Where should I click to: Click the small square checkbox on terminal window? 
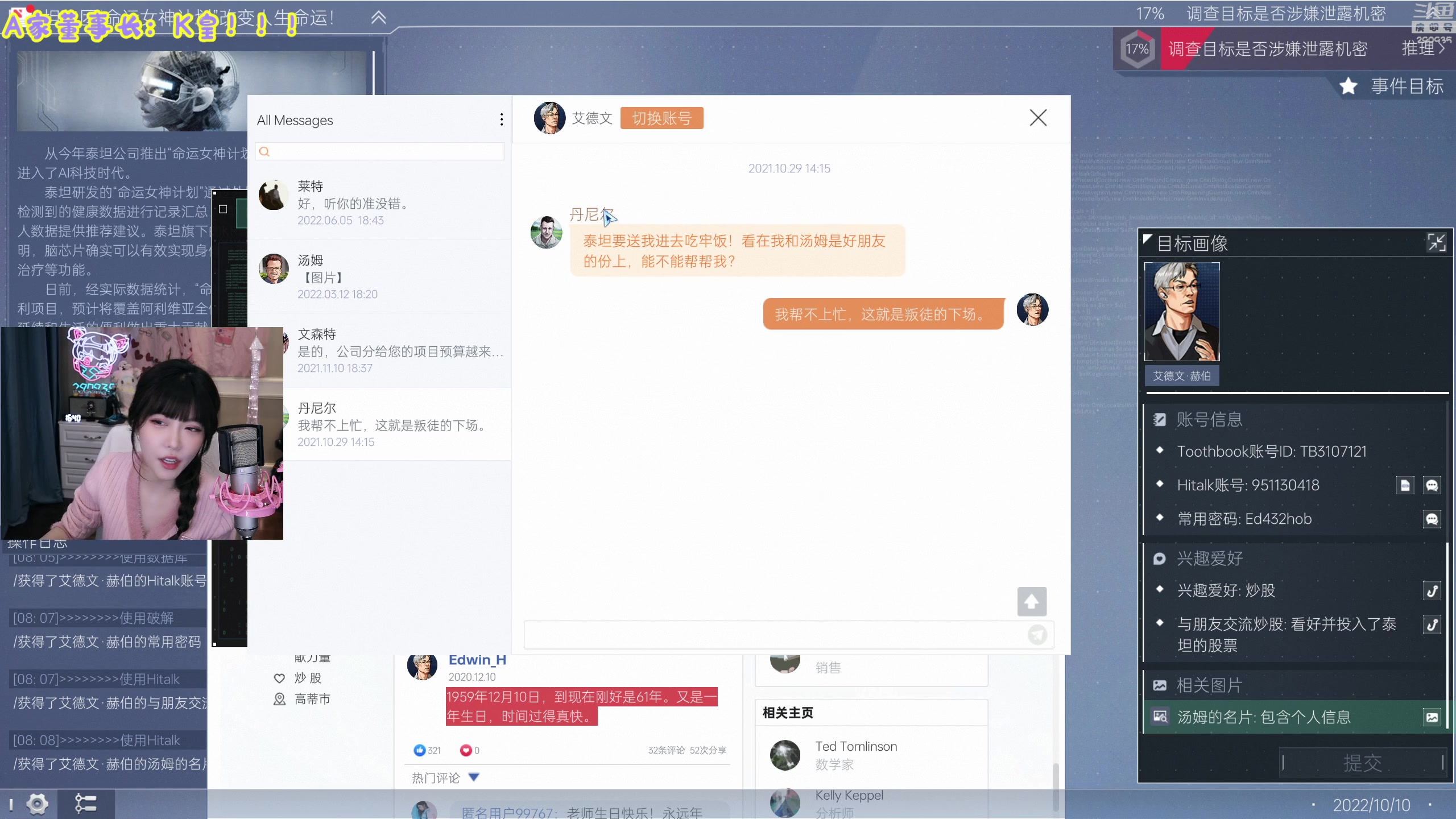click(223, 209)
